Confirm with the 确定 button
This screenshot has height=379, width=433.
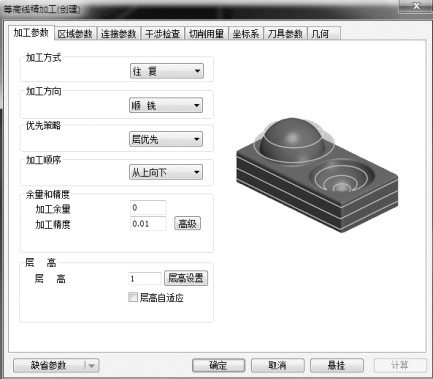(x=219, y=366)
